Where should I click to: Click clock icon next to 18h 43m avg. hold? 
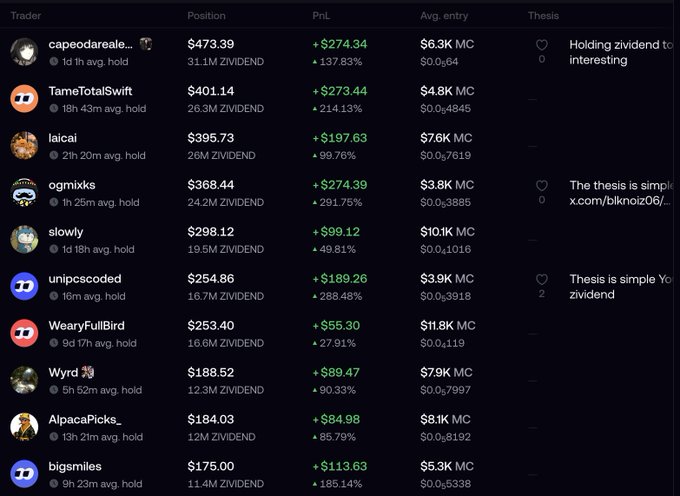click(x=53, y=108)
